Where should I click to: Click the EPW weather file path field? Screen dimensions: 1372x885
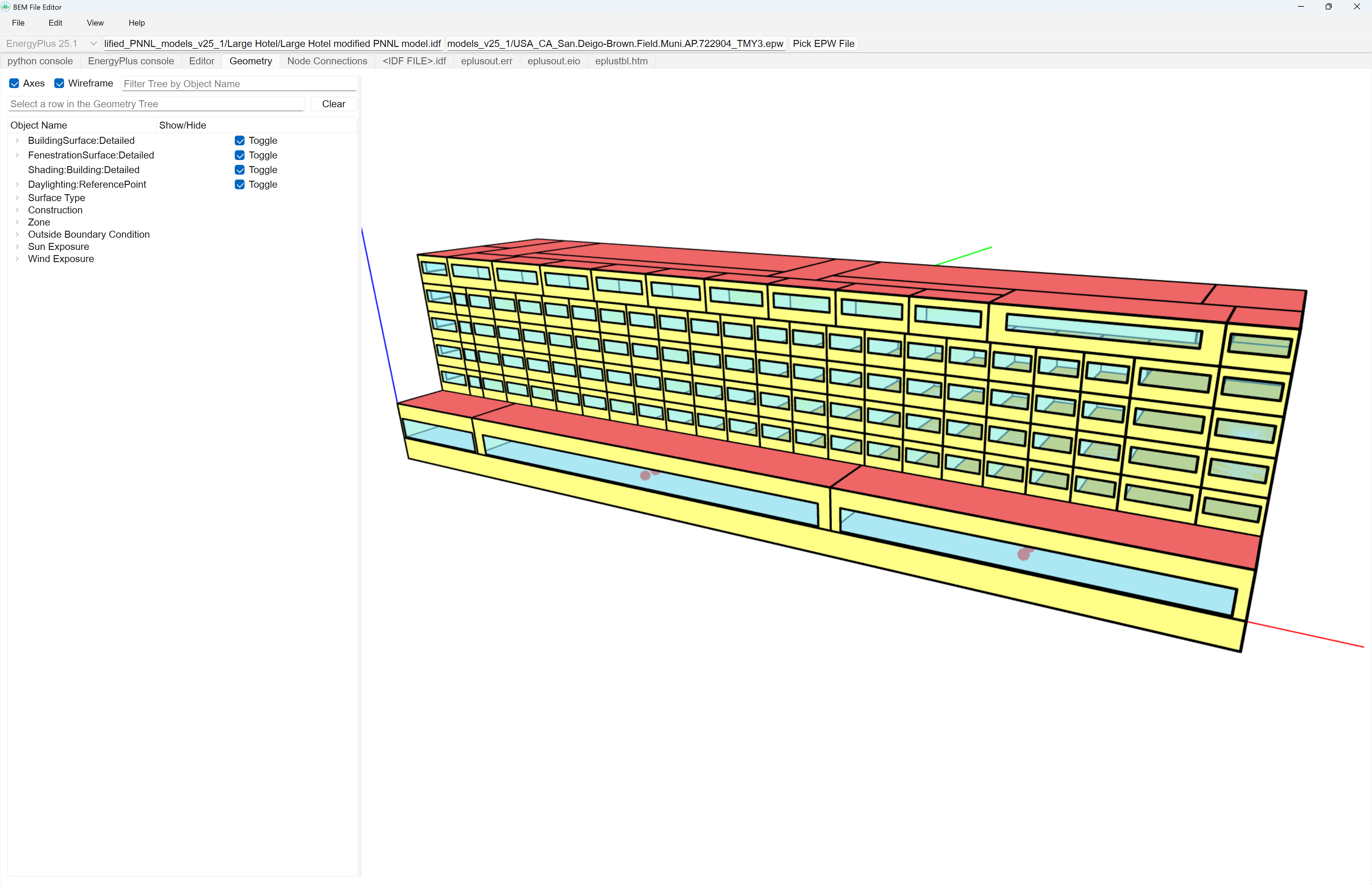[616, 44]
